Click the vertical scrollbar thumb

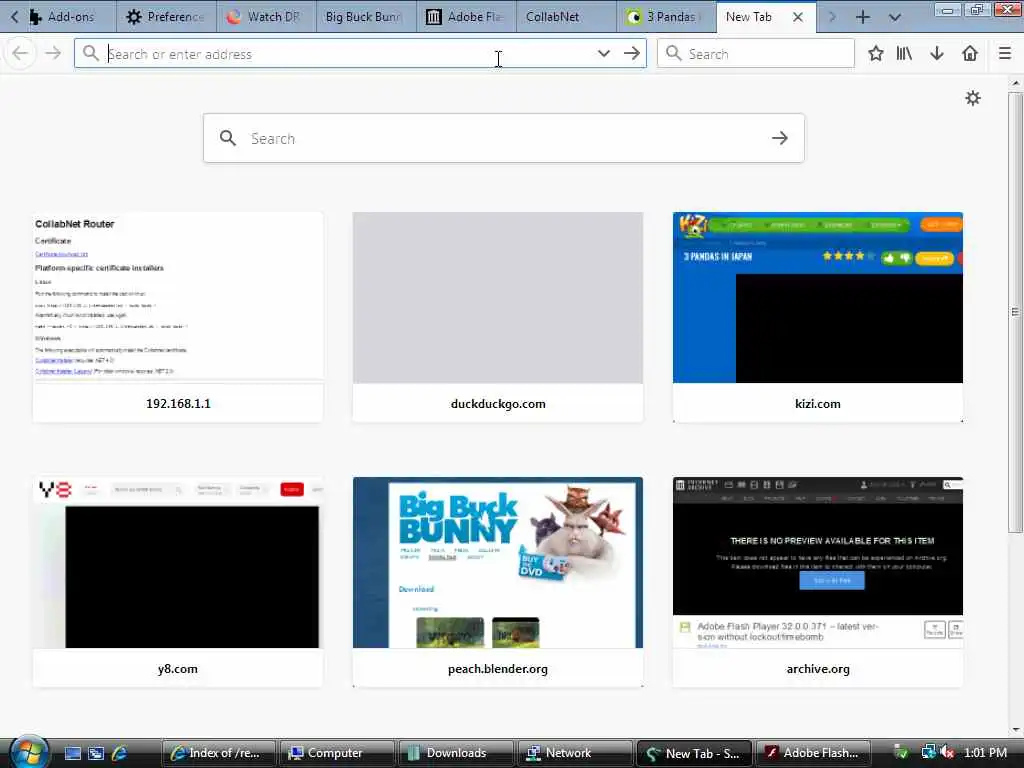pos(1015,312)
